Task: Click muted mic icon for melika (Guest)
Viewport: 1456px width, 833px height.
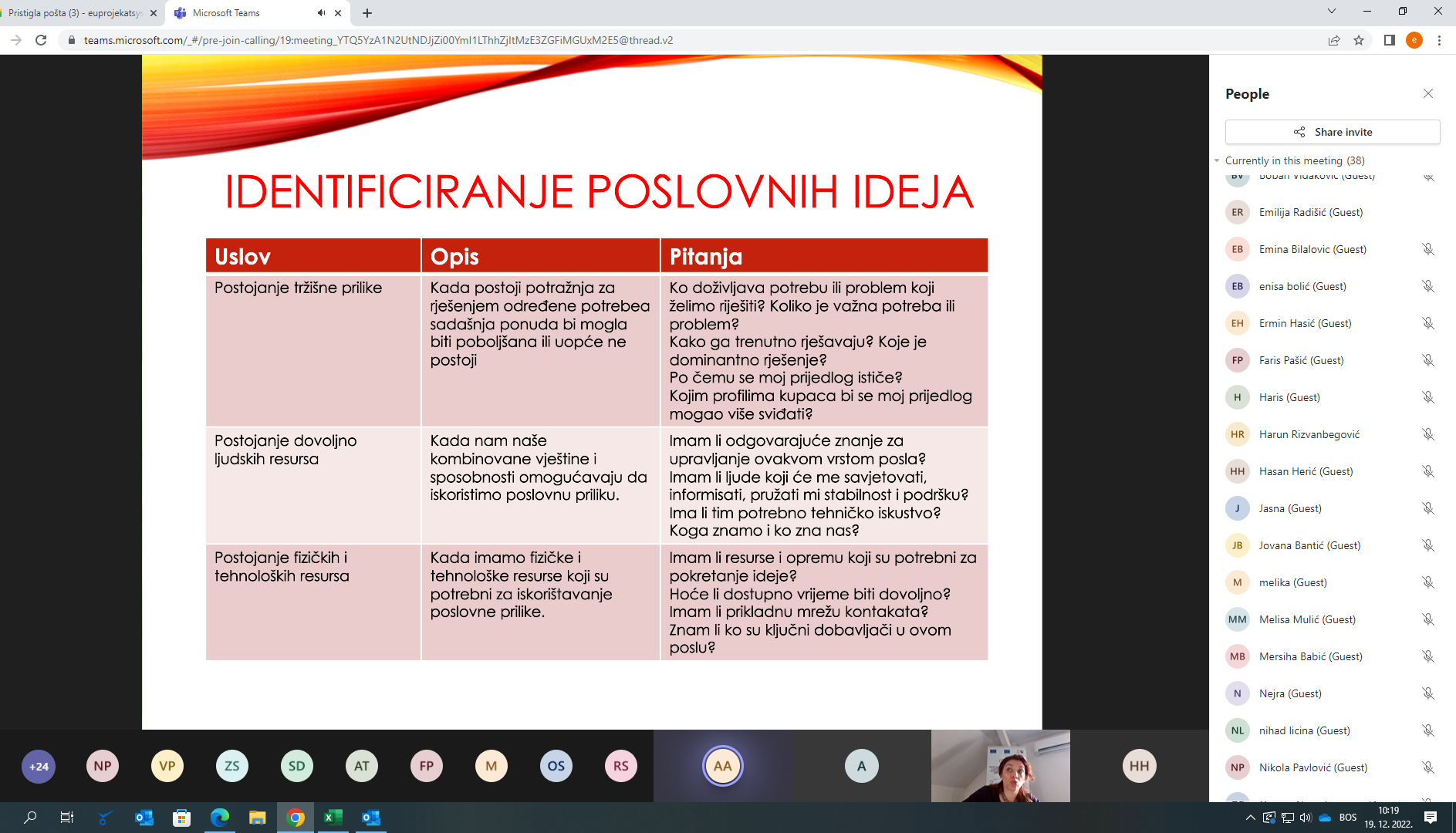Action: [1428, 582]
